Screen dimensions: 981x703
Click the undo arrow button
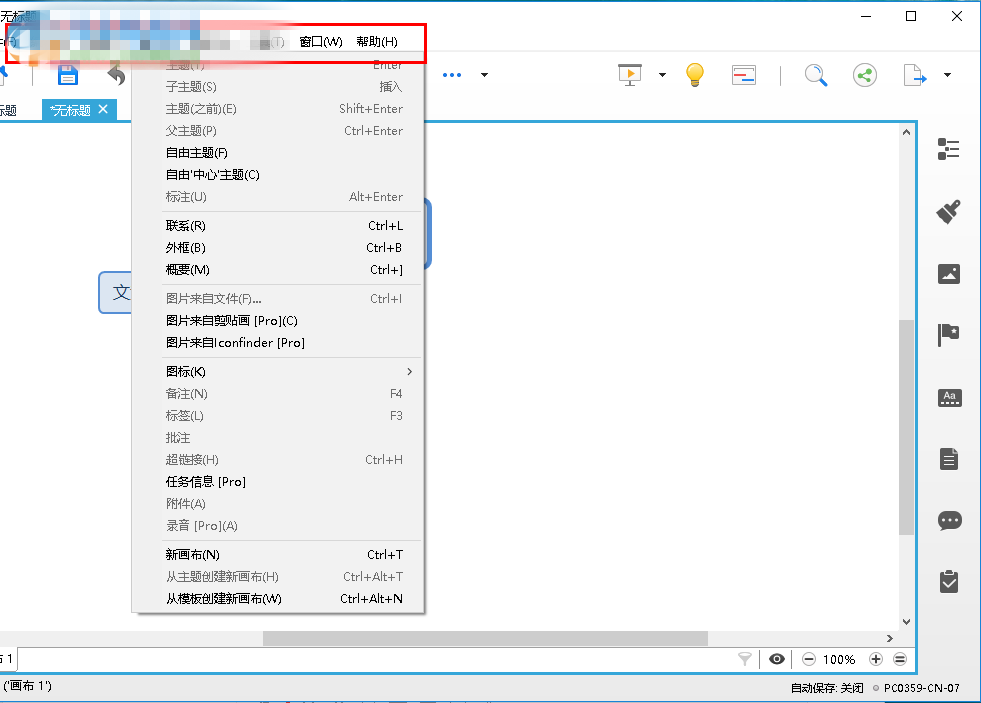[x=119, y=74]
